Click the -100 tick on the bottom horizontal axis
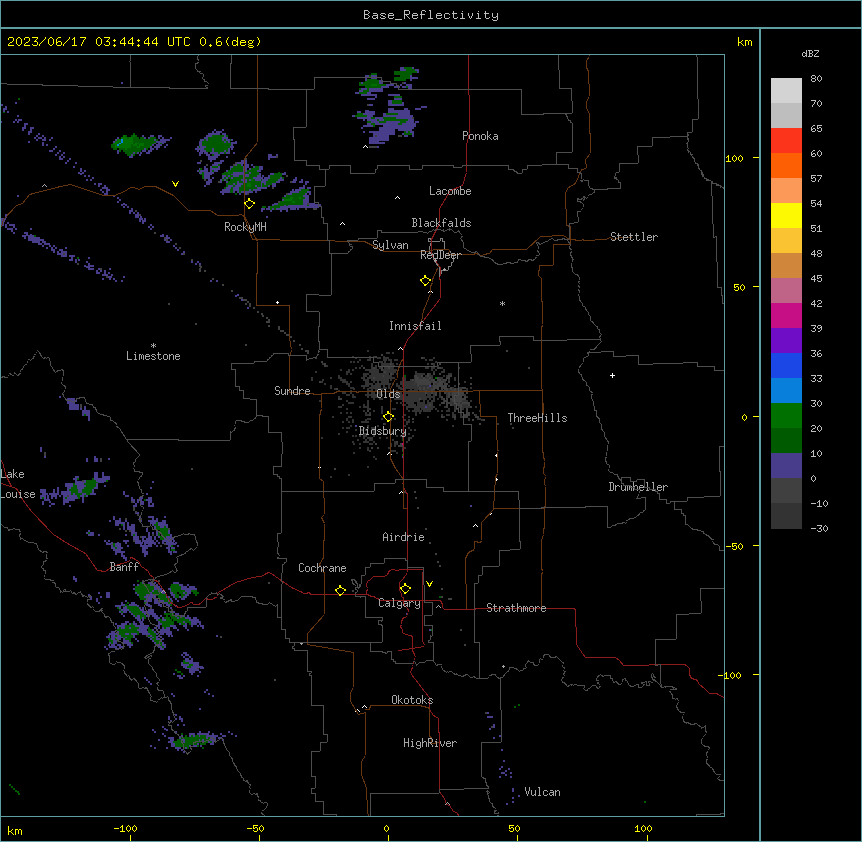862x842 pixels. [x=125, y=828]
